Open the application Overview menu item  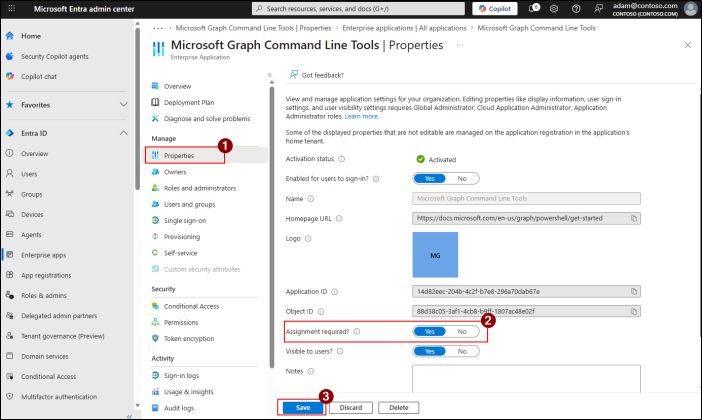177,86
